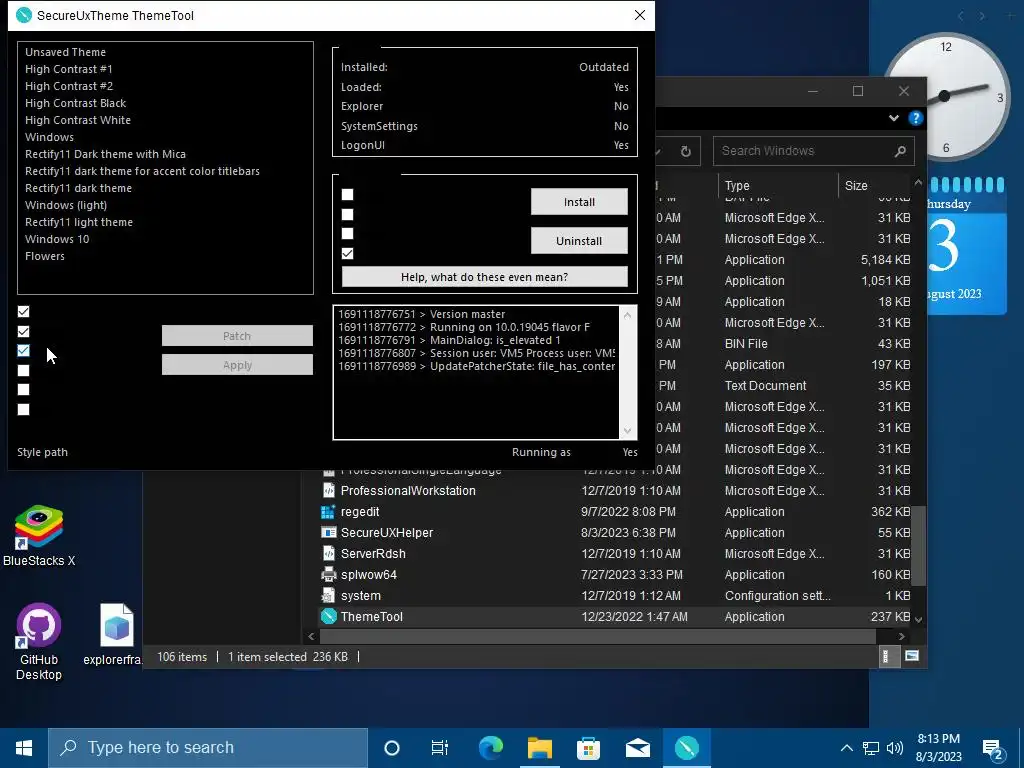
Task: Open the Mail app on the taskbar
Action: coord(637,748)
